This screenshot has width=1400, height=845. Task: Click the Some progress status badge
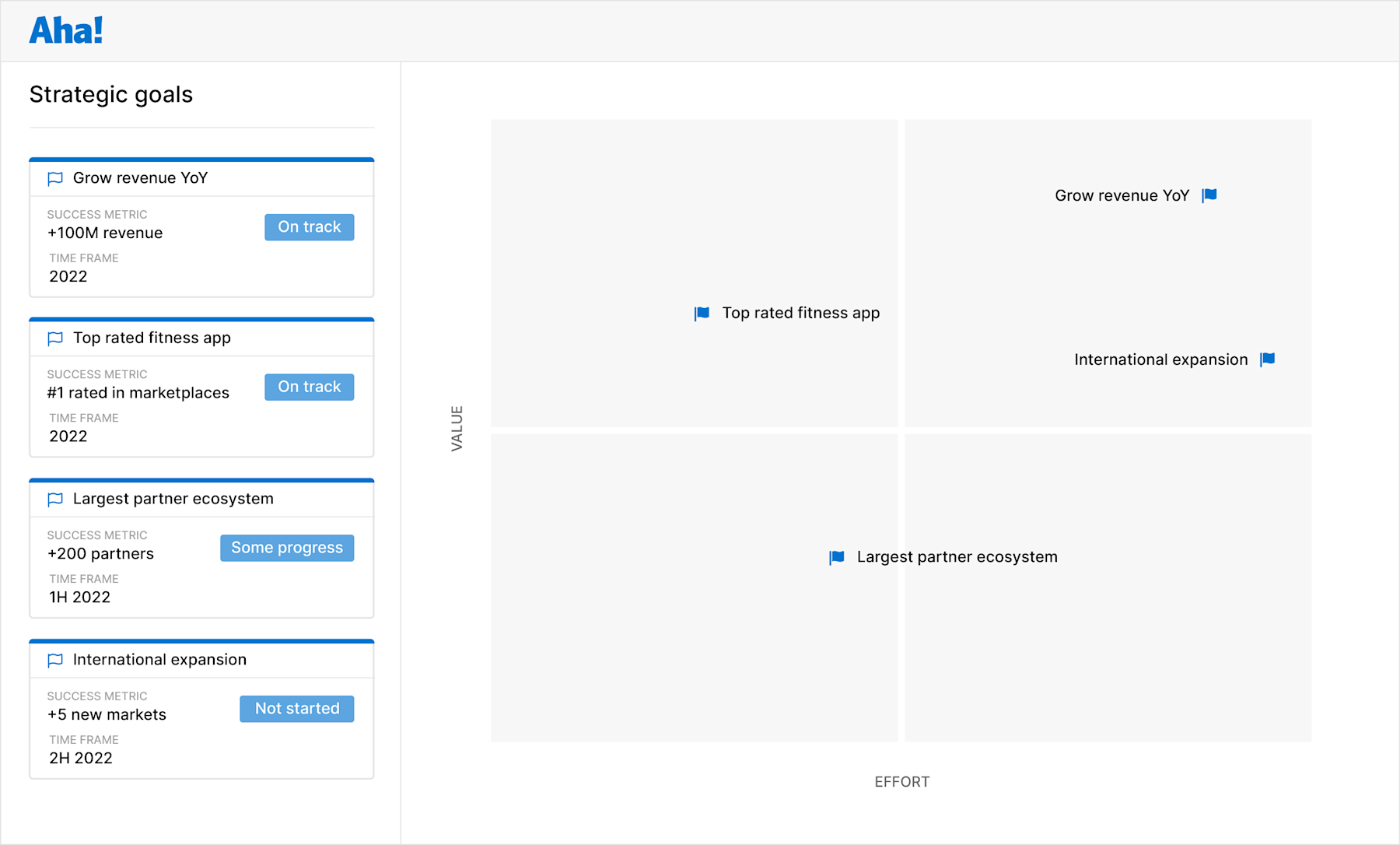pyautogui.click(x=286, y=547)
